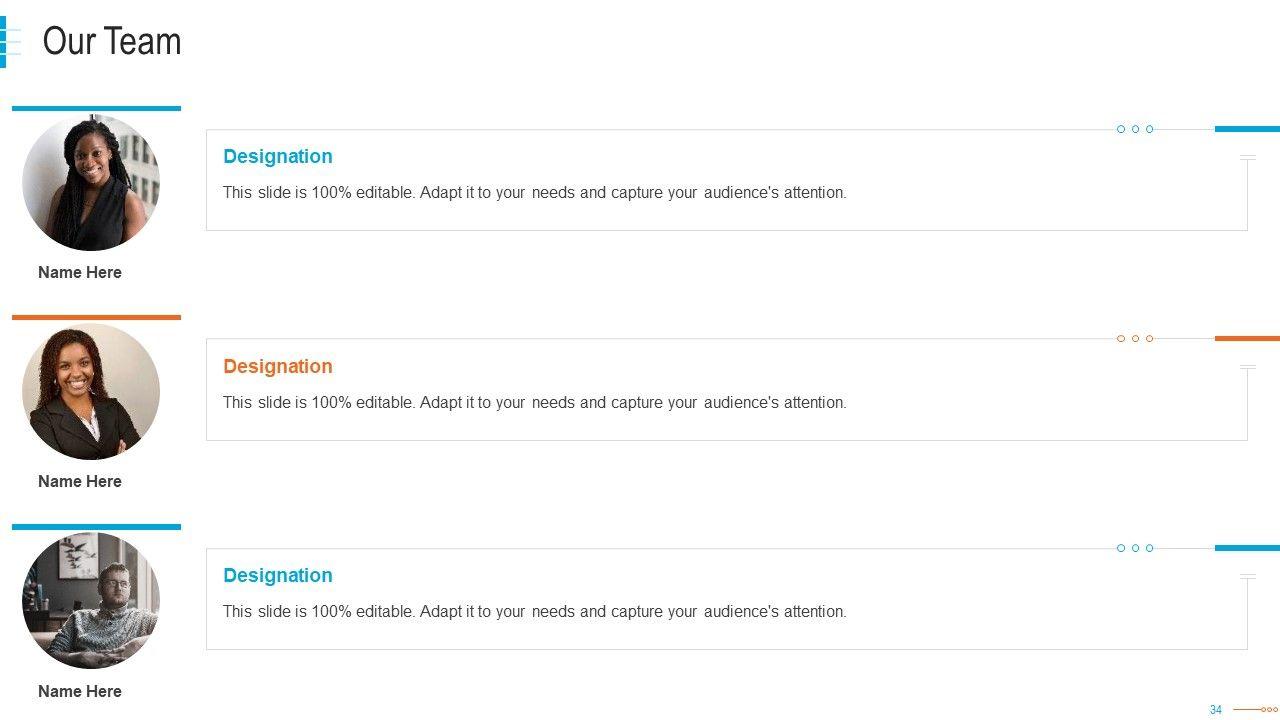Click the top team member's circular photo
The height and width of the screenshot is (720, 1280).
(x=91, y=182)
